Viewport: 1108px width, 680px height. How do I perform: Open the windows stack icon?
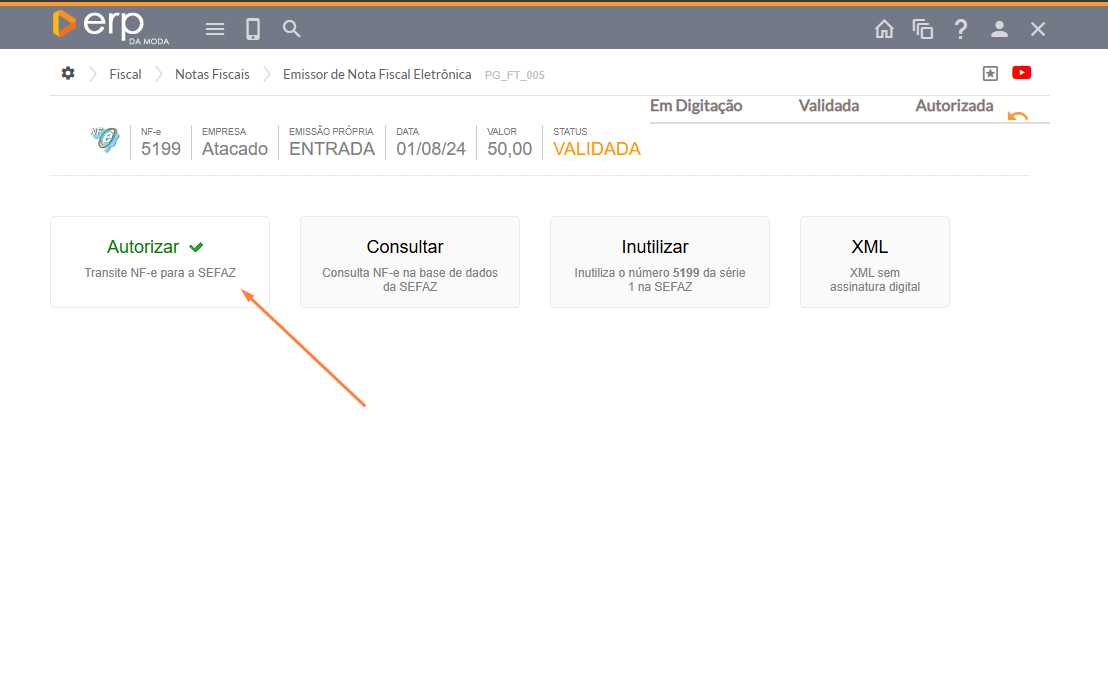point(922,29)
